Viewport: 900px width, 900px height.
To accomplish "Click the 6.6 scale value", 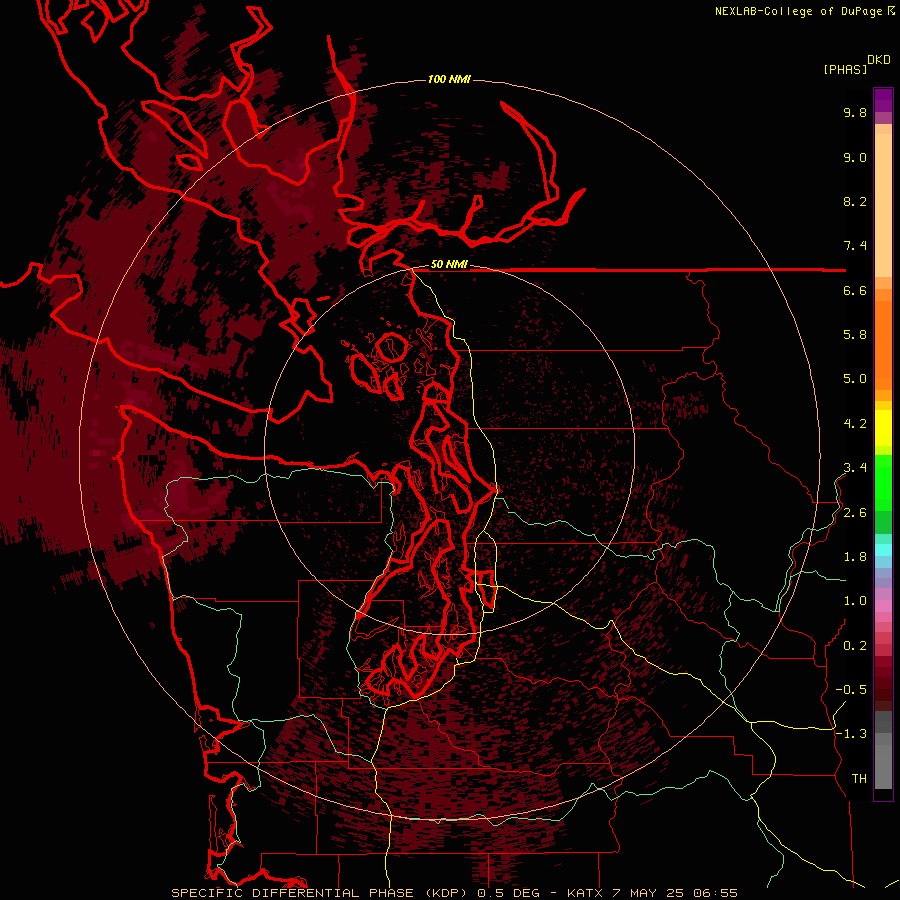I will 855,291.
